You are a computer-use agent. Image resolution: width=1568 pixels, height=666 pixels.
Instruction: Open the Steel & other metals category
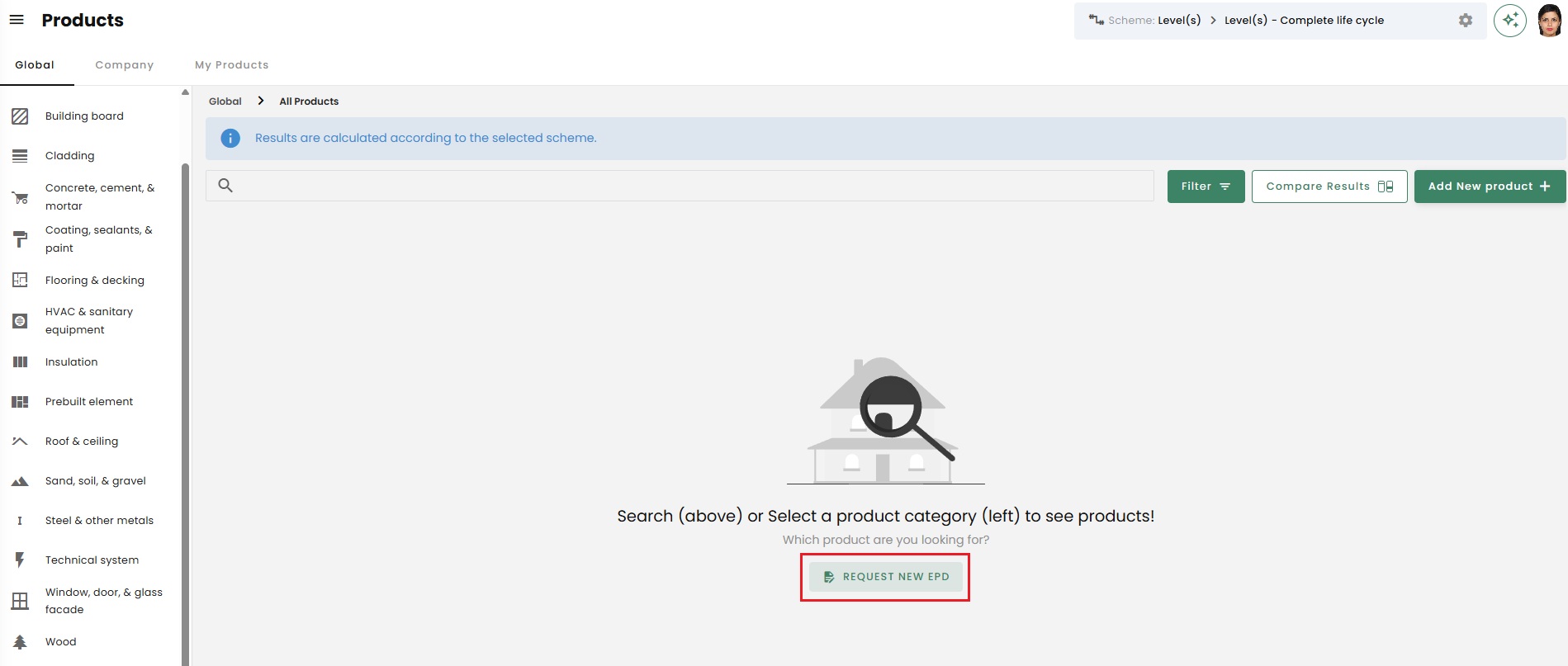pyautogui.click(x=99, y=521)
